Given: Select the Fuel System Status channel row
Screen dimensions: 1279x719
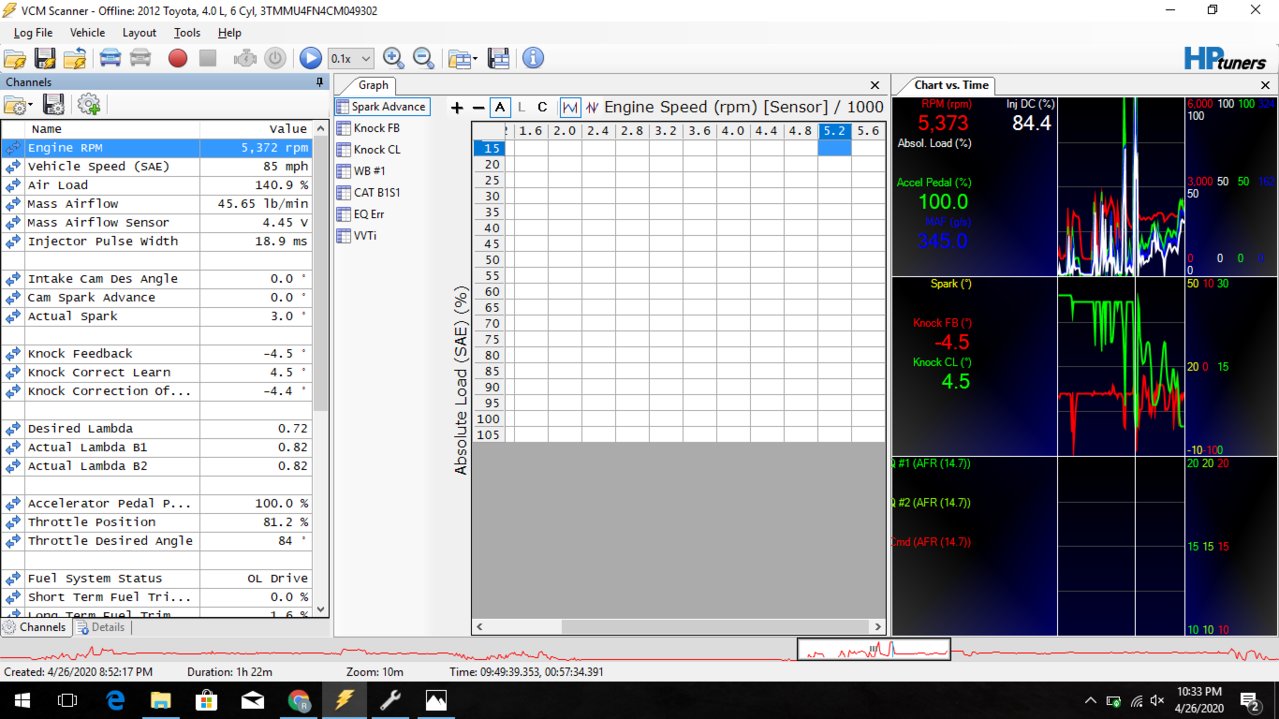Looking at the screenshot, I should click(157, 578).
